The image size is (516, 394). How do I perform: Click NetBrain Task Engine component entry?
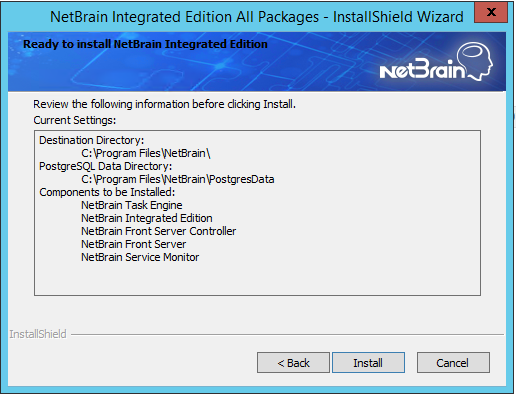[132, 205]
